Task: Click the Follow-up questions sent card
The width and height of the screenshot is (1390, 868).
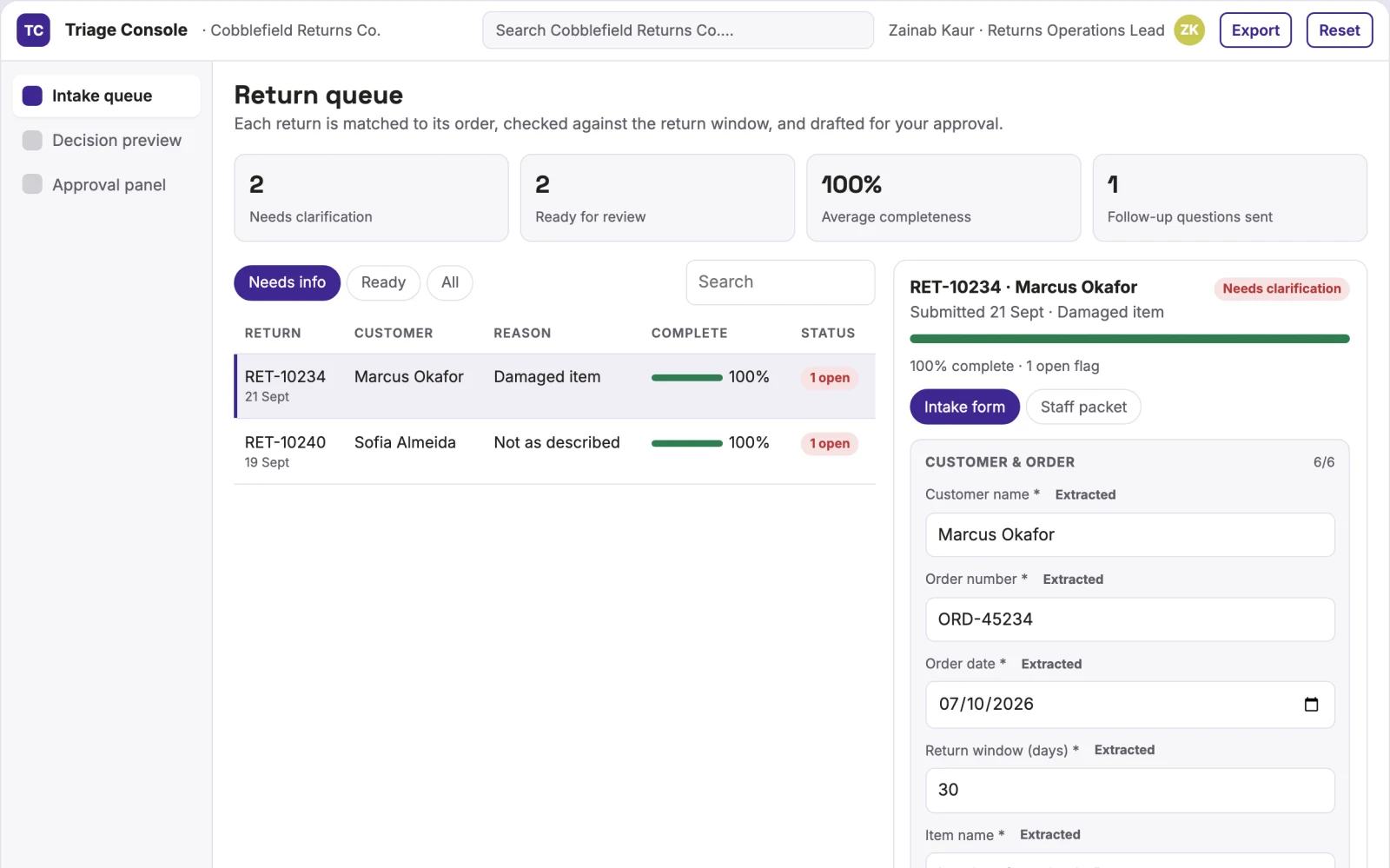Action: tap(1229, 198)
